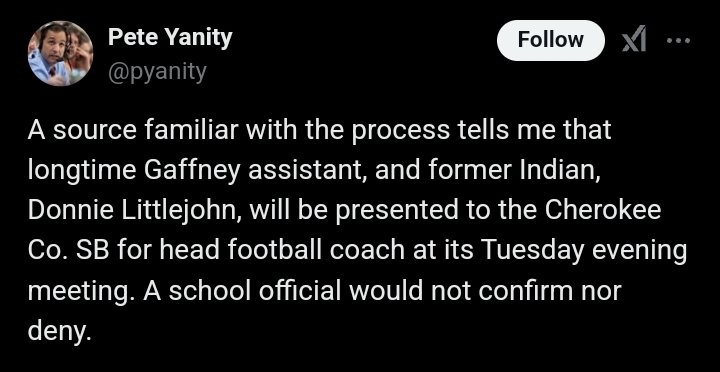Open the Grok explain-post icon
Screen dimensions: 720x372
point(634,39)
